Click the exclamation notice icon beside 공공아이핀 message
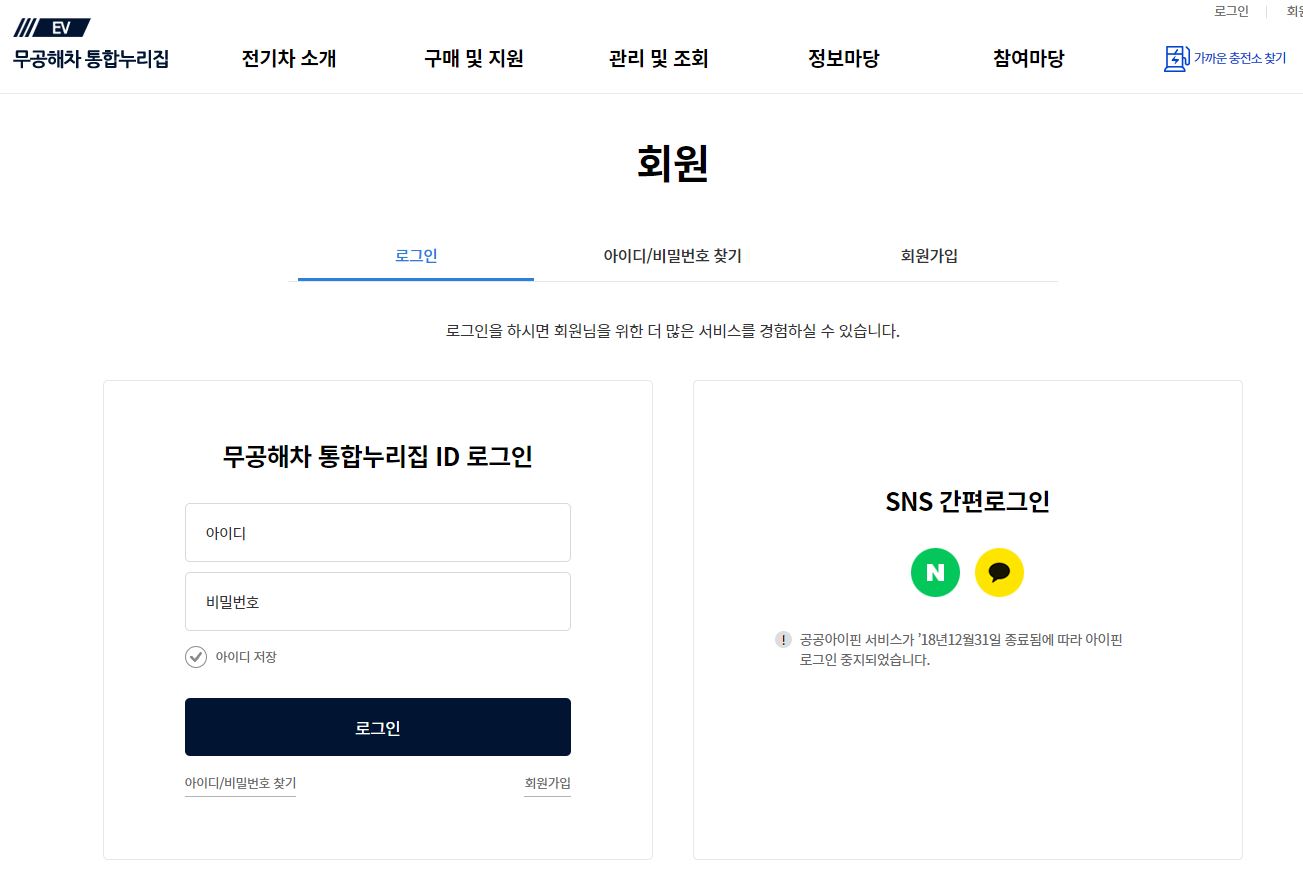The image size is (1303, 880). (x=781, y=639)
